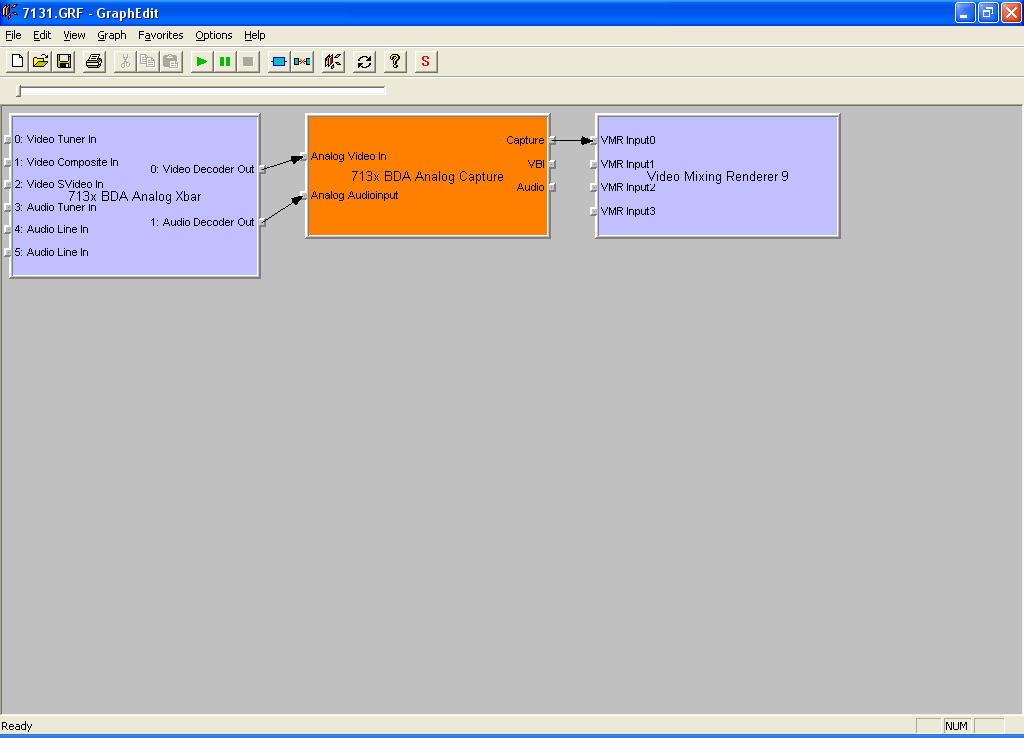Restore down the GraphEdit window
1024x738 pixels.
[988, 12]
